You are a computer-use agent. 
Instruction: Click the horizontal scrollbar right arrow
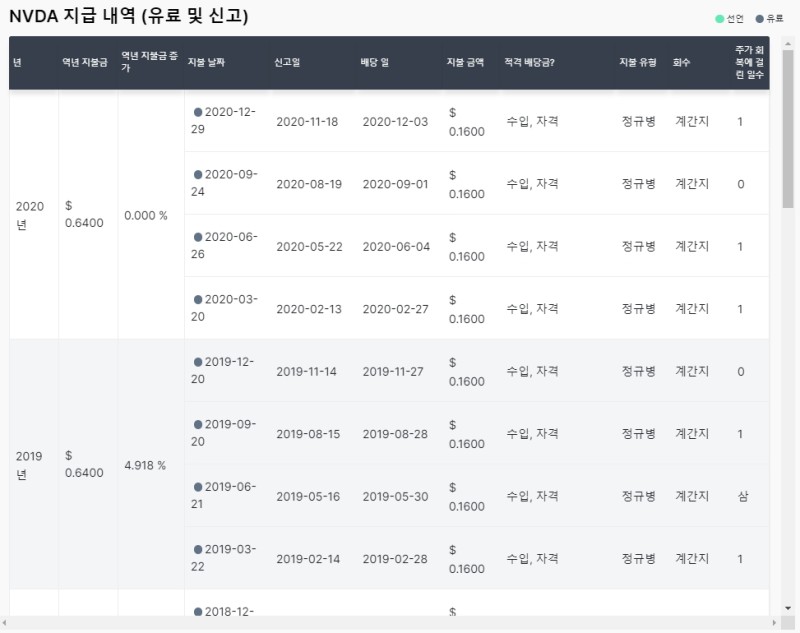click(774, 623)
